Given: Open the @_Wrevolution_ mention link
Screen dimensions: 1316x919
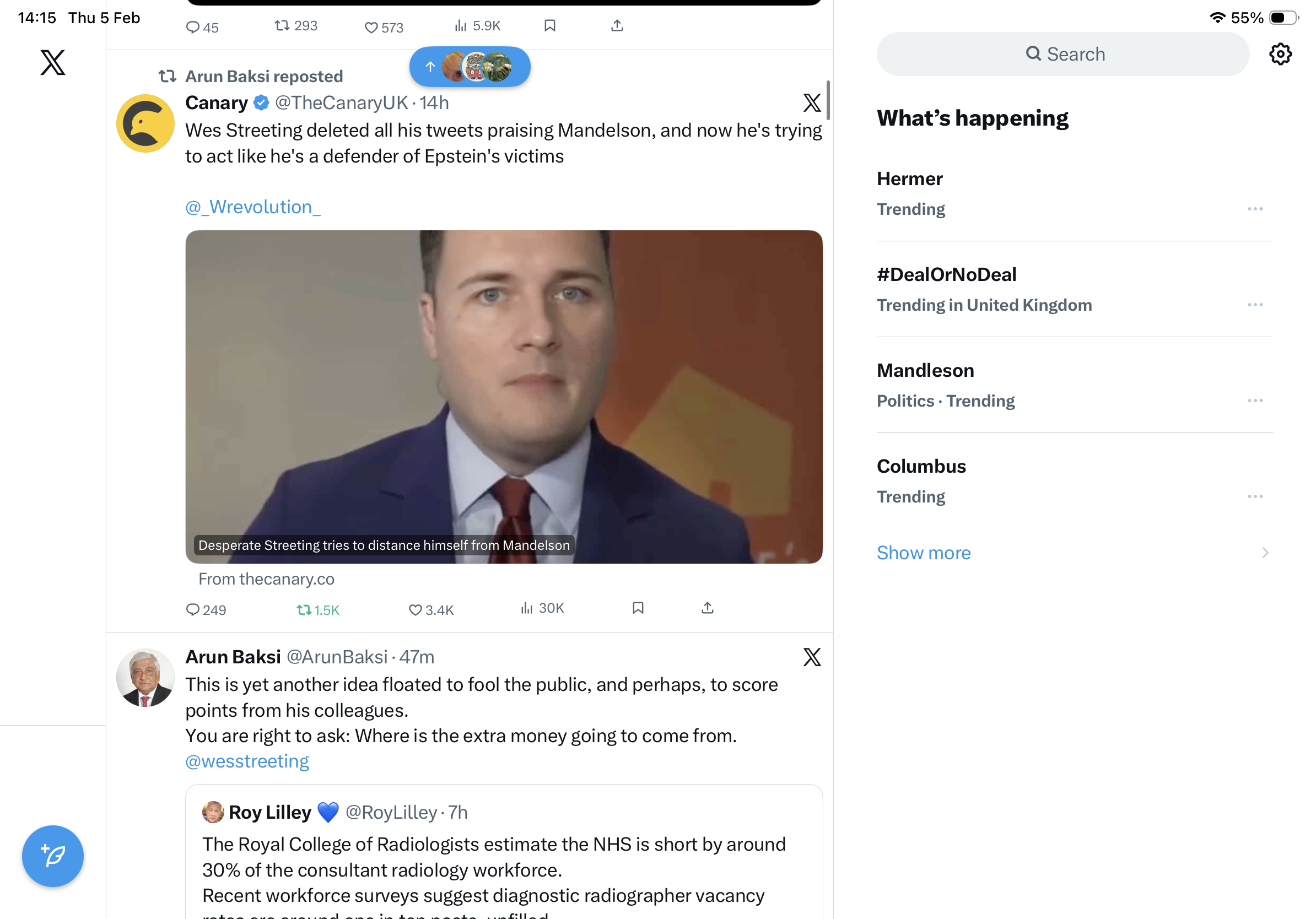Looking at the screenshot, I should [253, 207].
